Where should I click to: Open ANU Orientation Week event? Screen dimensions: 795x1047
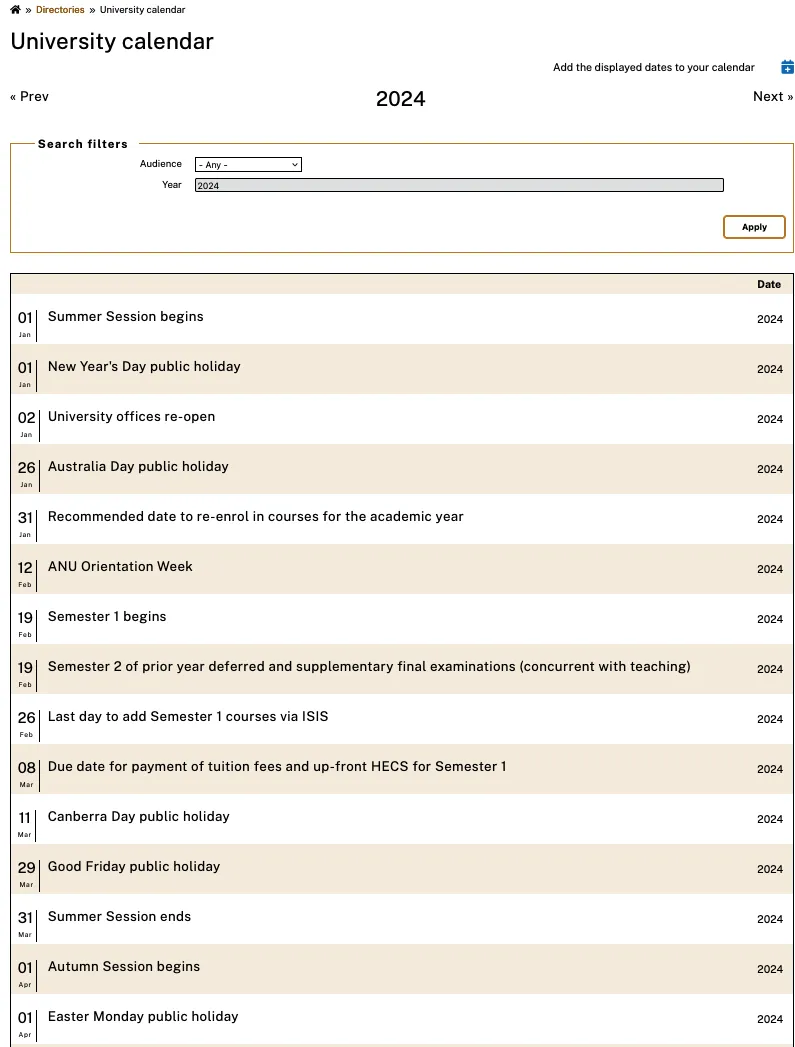coord(120,567)
